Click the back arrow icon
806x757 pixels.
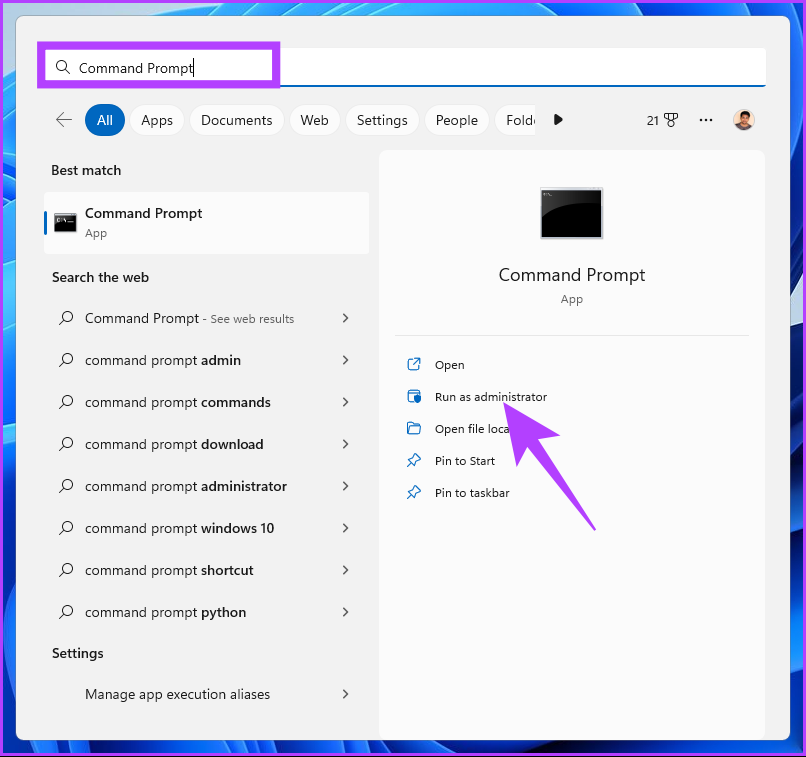tap(64, 120)
